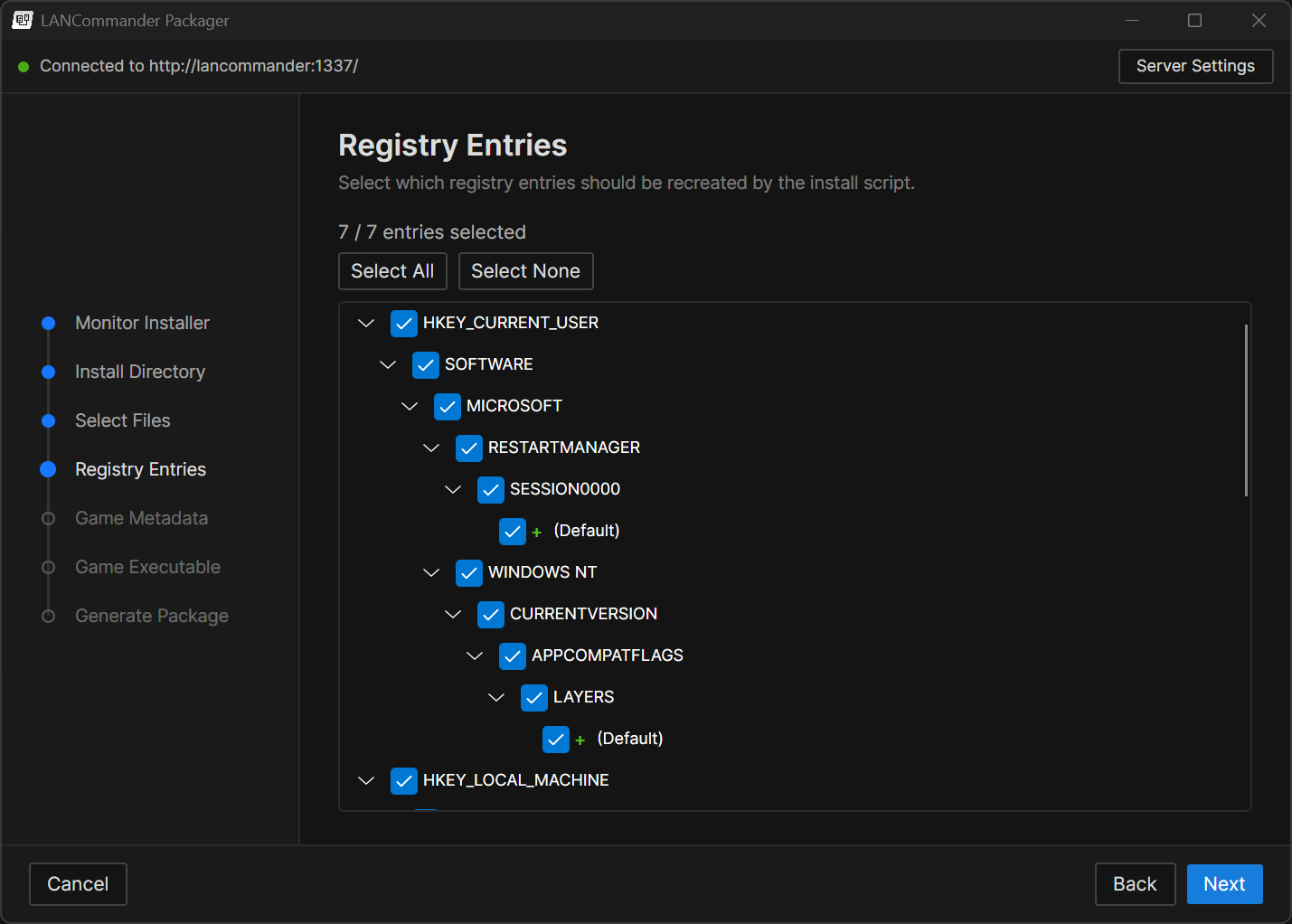Collapse the SOFTWARE tree node
The height and width of the screenshot is (924, 1292).
click(x=388, y=365)
